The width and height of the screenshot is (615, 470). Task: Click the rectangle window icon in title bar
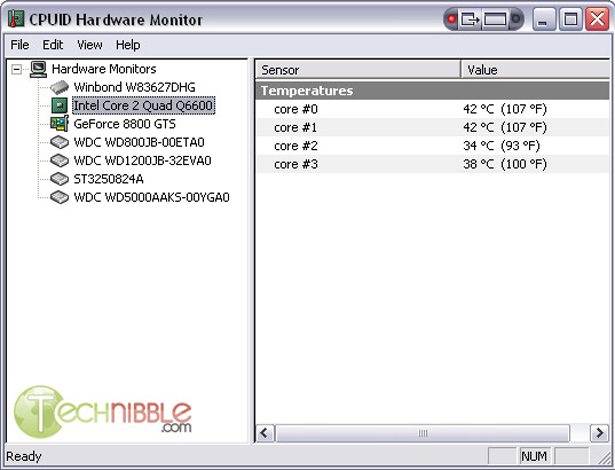pos(495,19)
